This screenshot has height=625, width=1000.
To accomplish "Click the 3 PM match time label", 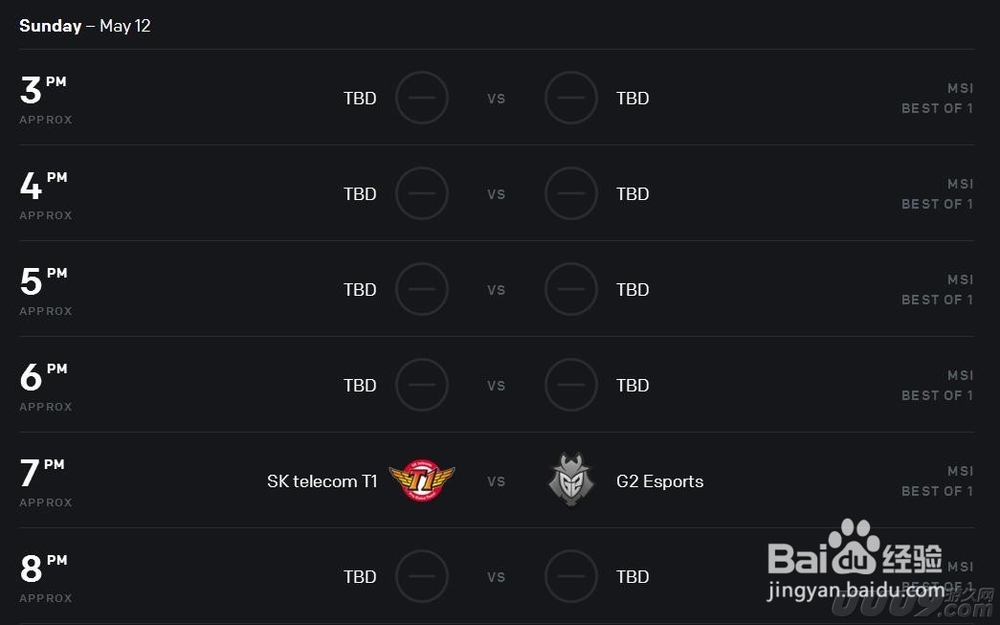I will (45, 99).
